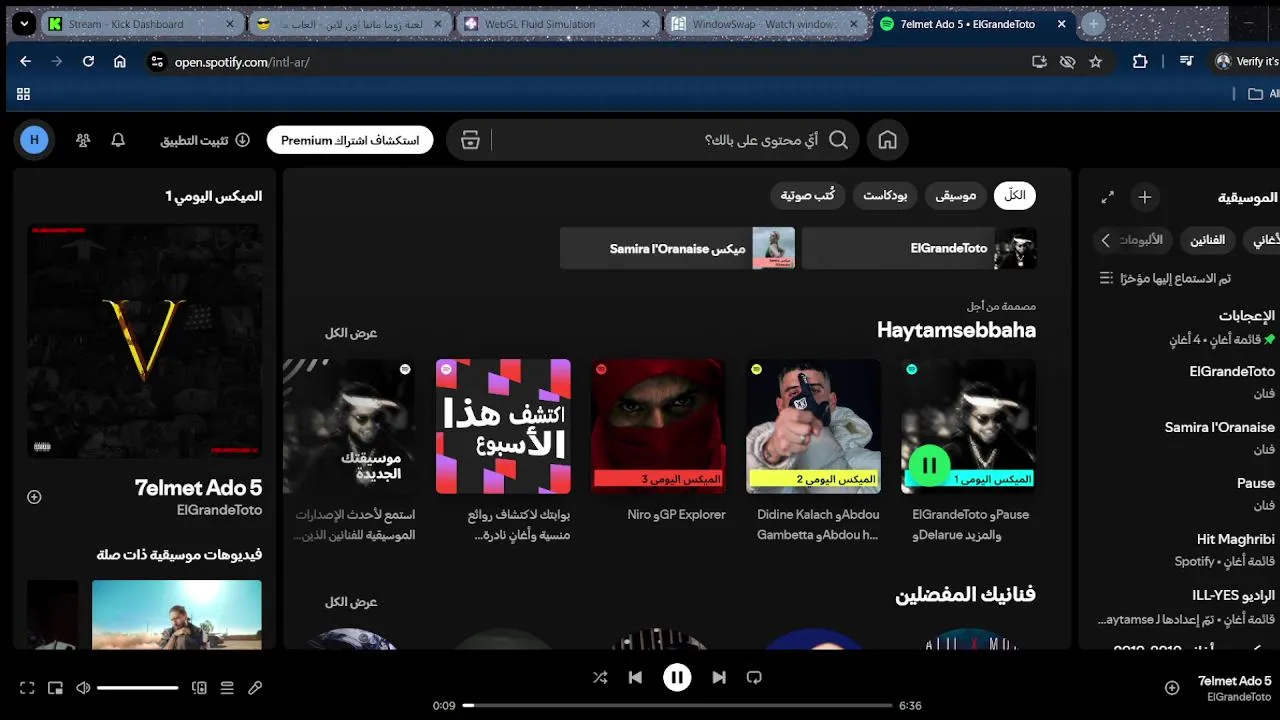Seek on the song progress bar
Screen dimensions: 1280x720
(677, 705)
